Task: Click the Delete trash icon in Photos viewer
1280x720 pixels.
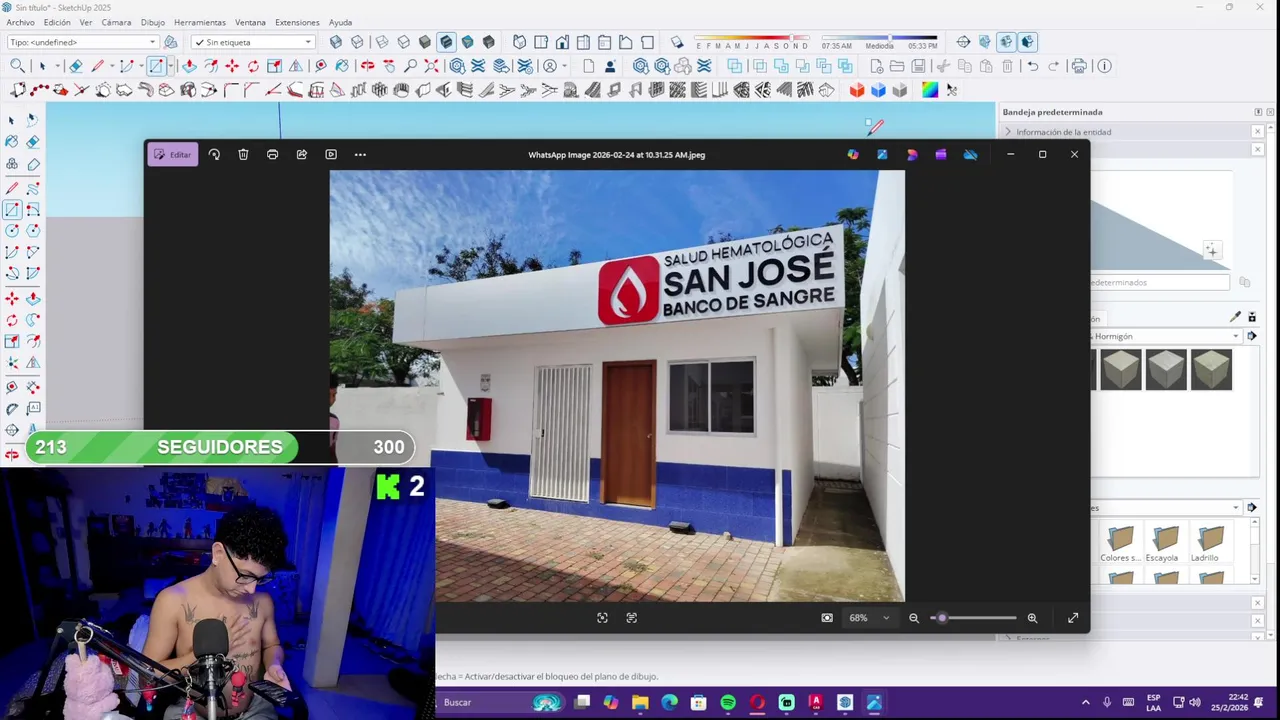Action: [x=243, y=154]
